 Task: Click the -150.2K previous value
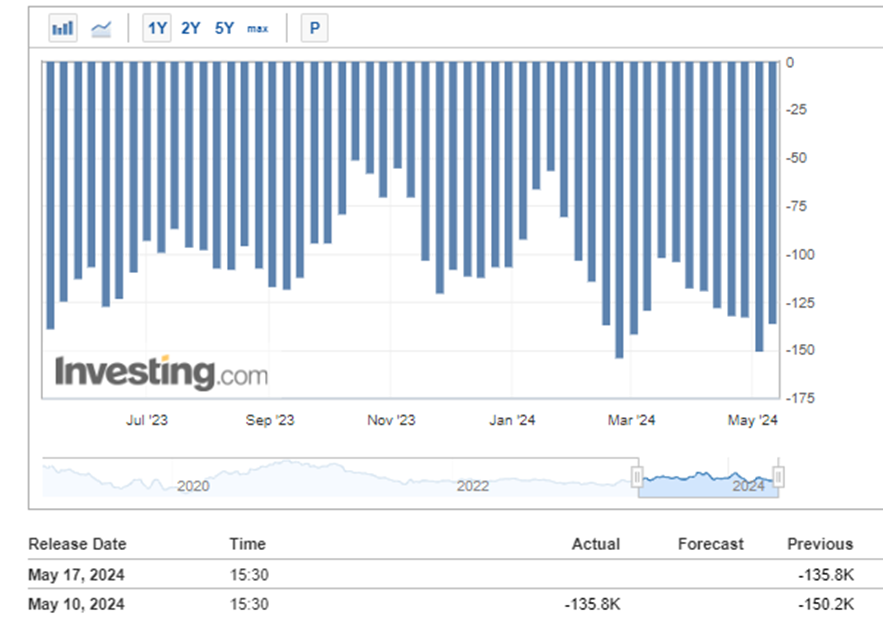coord(826,604)
